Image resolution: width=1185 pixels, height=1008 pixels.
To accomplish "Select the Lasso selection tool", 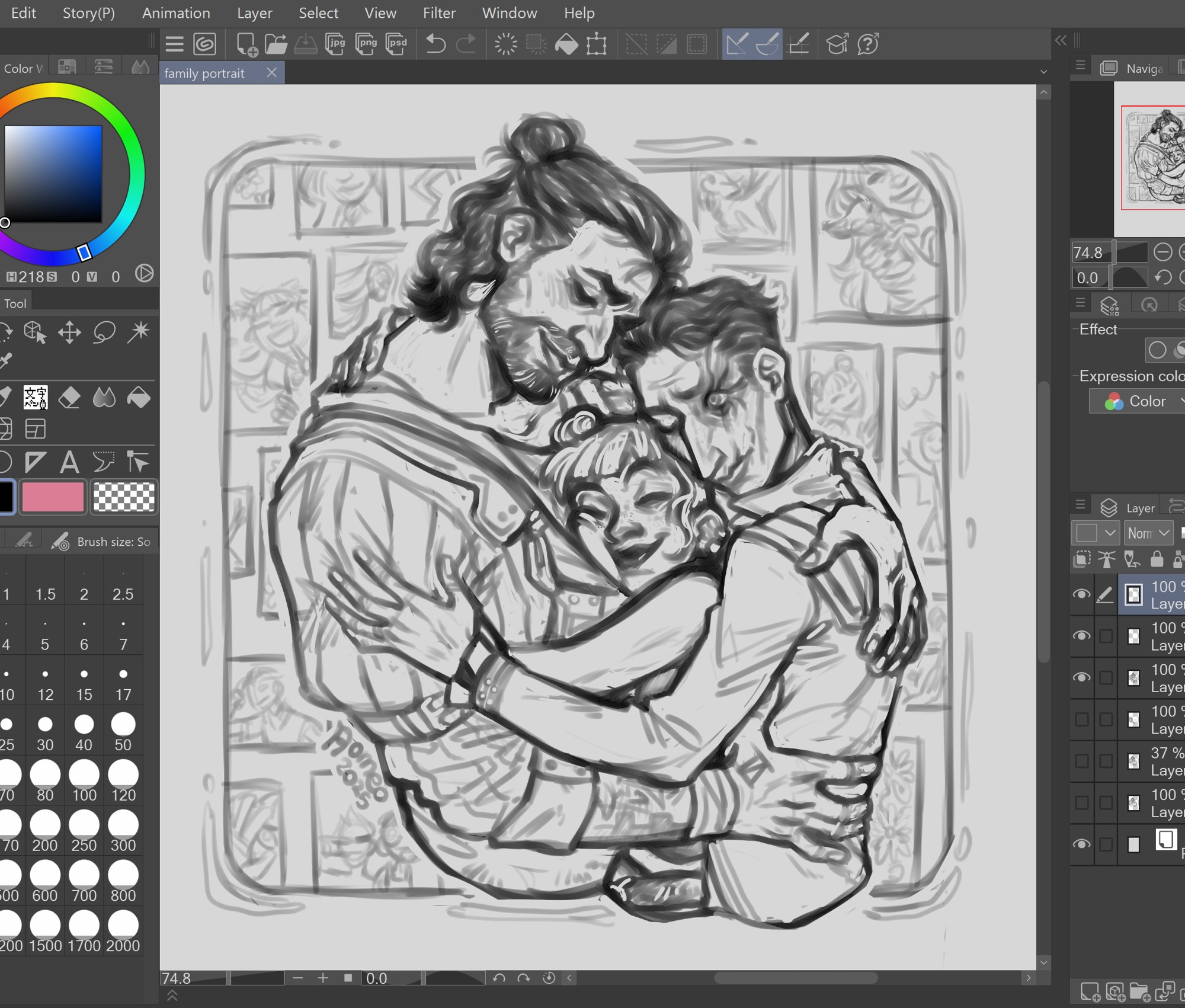I will tap(104, 332).
